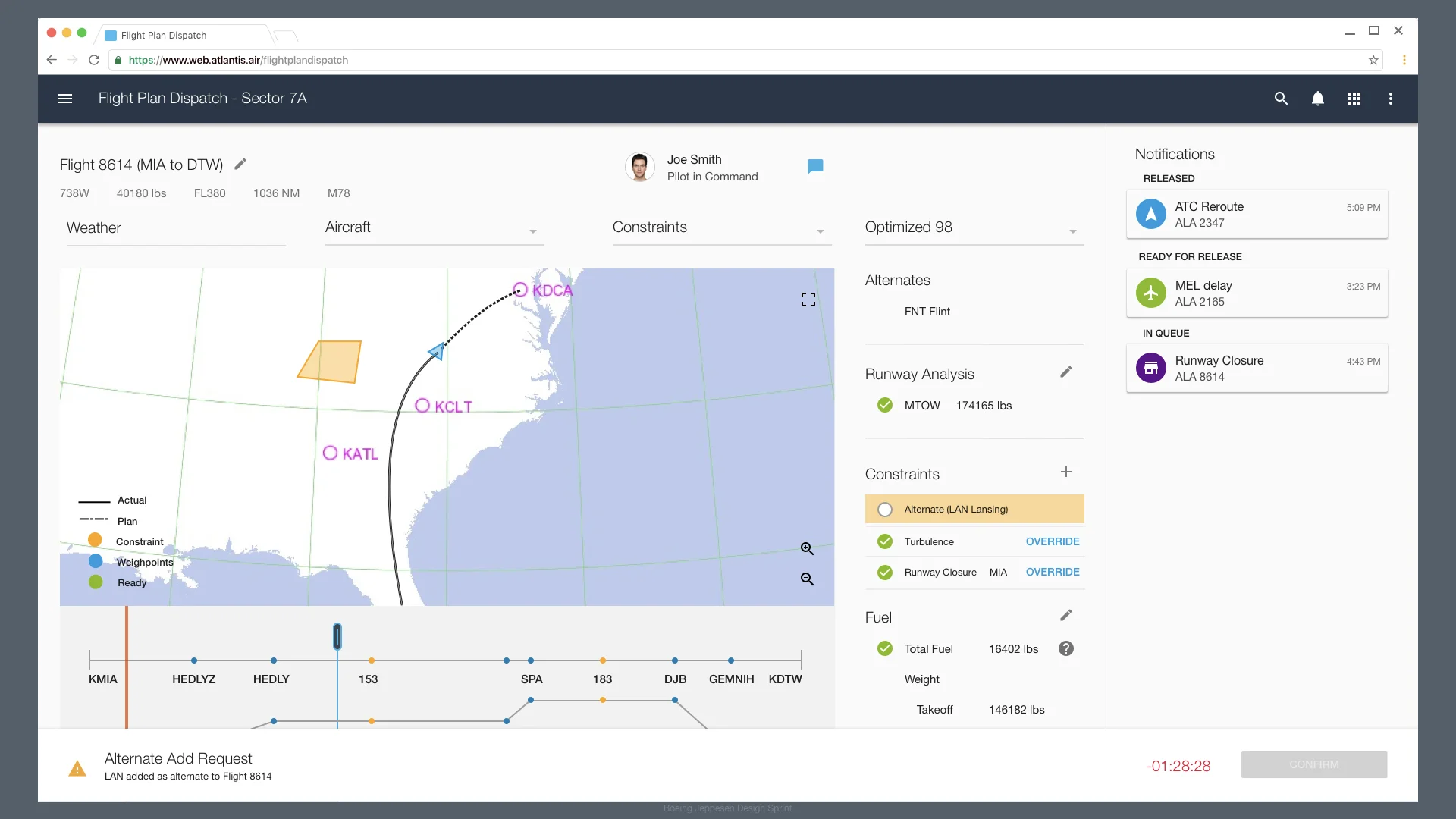Toggle the MTOW check in Runway Analysis
Screen dimensions: 1456x819
[x=884, y=405]
